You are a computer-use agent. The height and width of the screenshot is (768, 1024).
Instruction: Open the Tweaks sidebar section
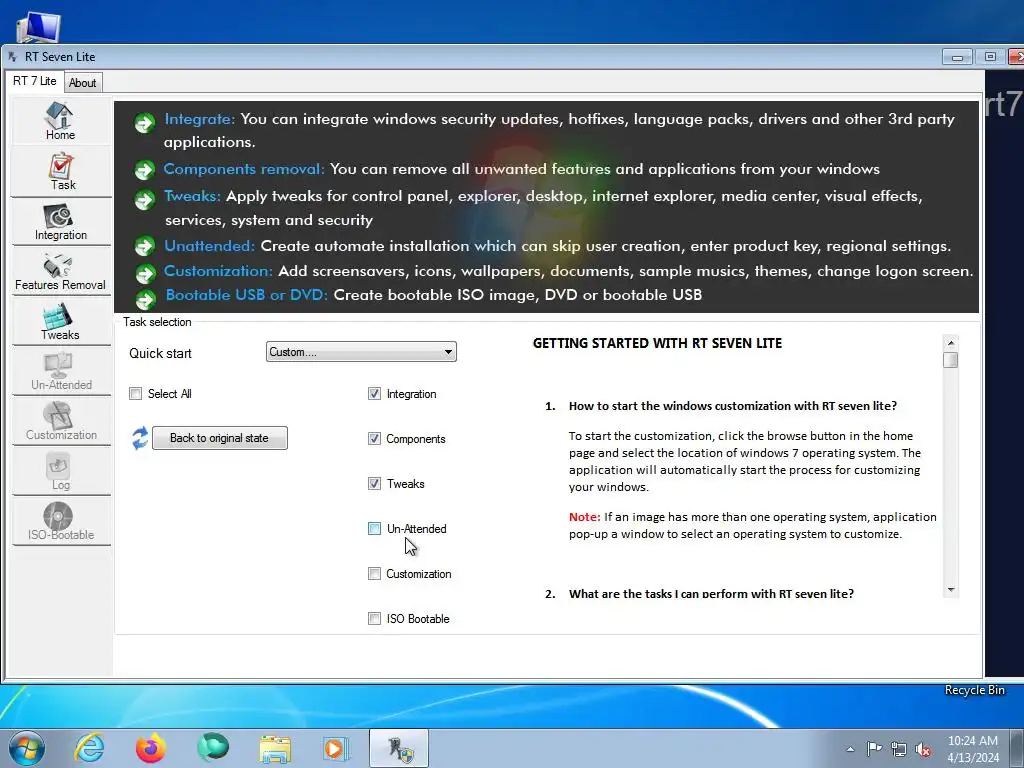61,321
